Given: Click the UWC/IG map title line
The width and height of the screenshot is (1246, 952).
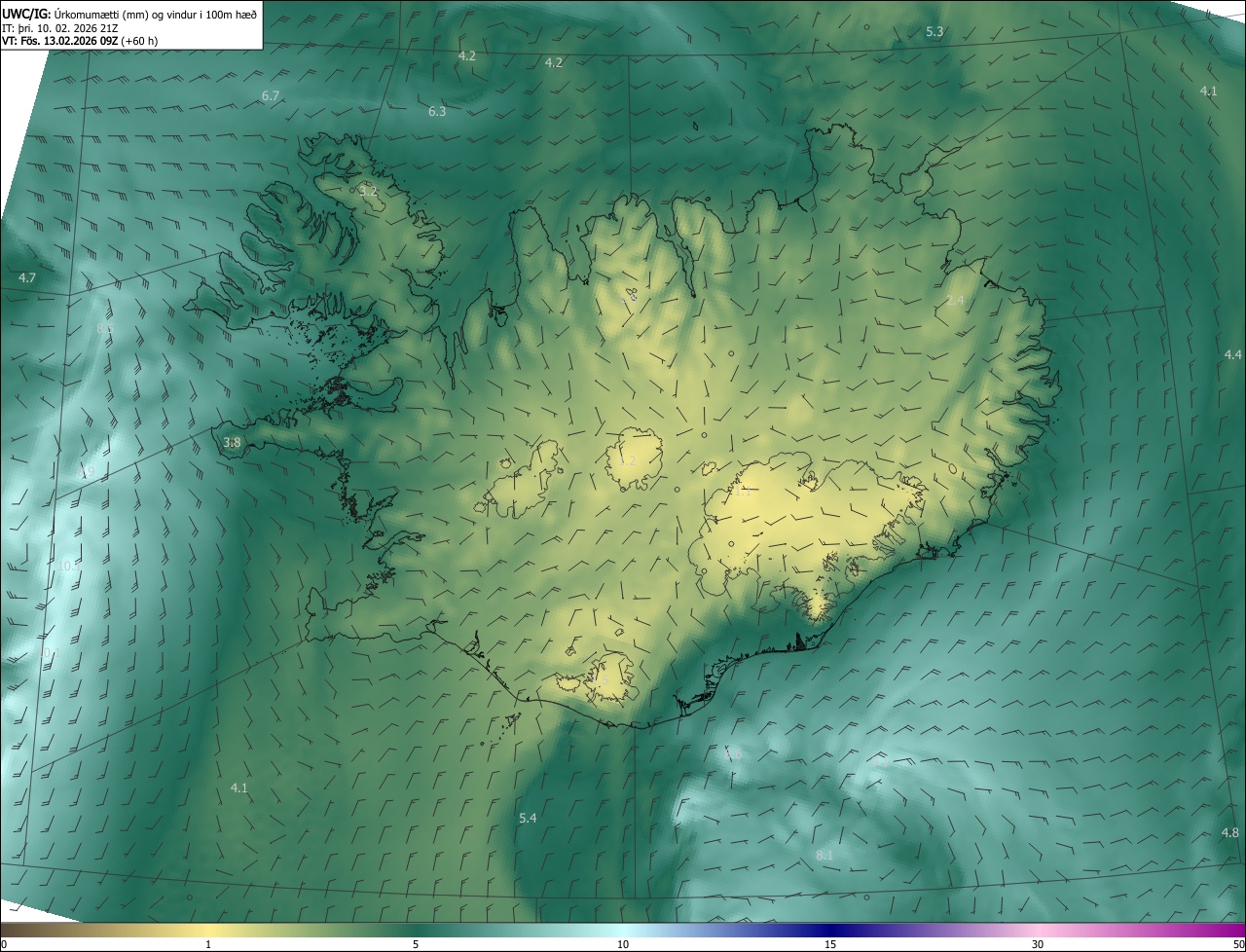Looking at the screenshot, I should pyautogui.click(x=129, y=14).
